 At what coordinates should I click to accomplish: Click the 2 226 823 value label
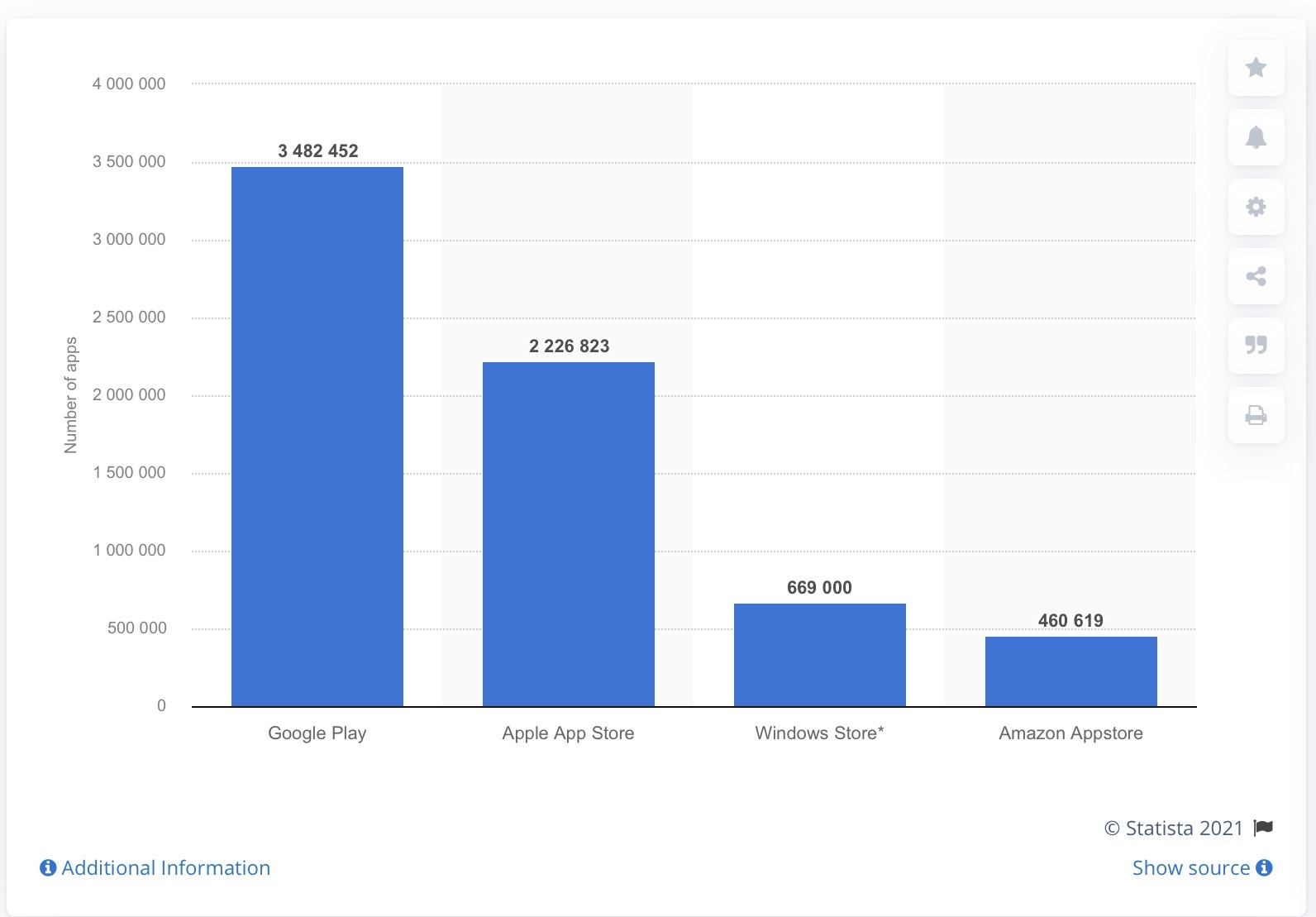pyautogui.click(x=570, y=346)
